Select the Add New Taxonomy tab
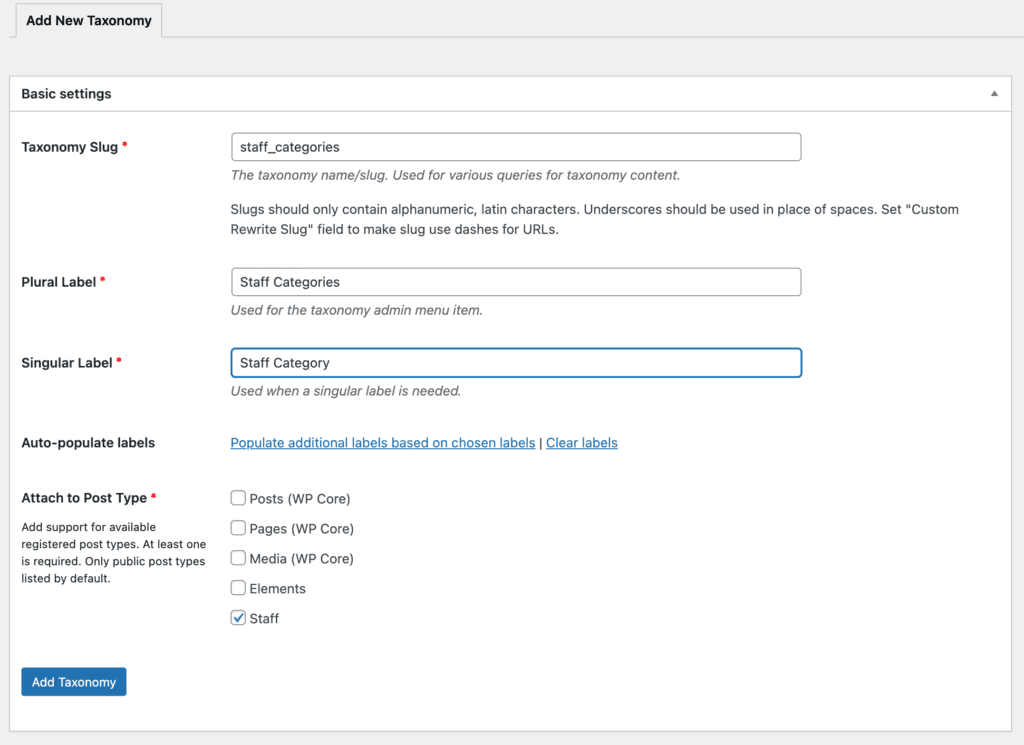 tap(89, 21)
